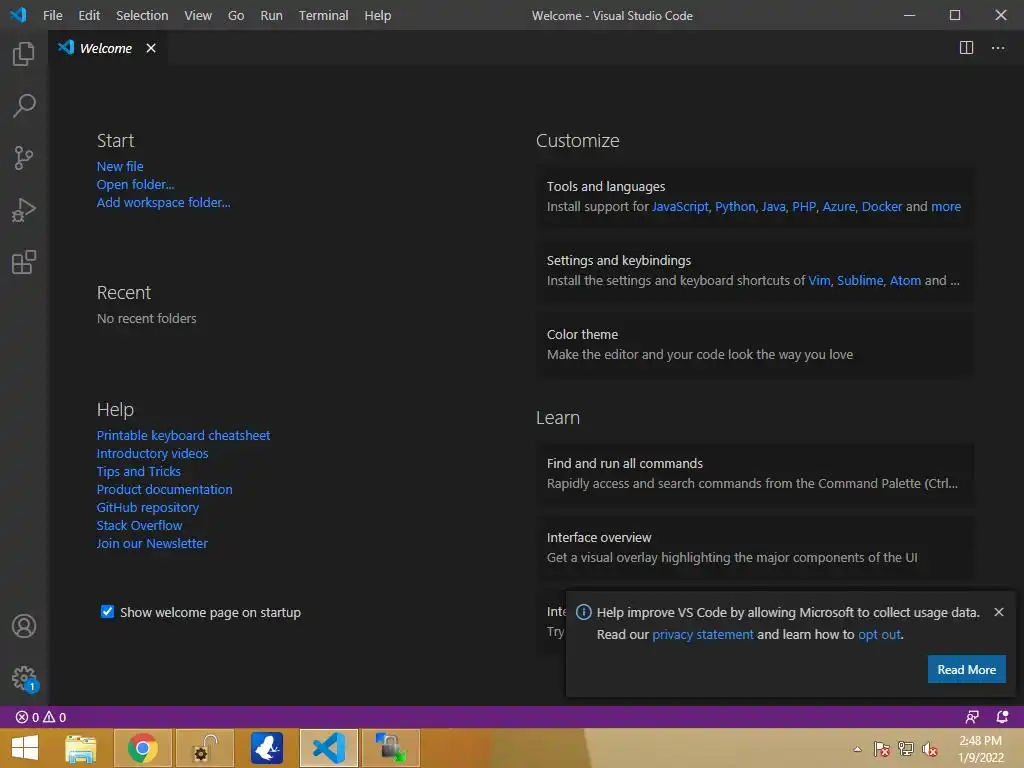
Task: Open the Terminal menu
Action: click(x=323, y=15)
